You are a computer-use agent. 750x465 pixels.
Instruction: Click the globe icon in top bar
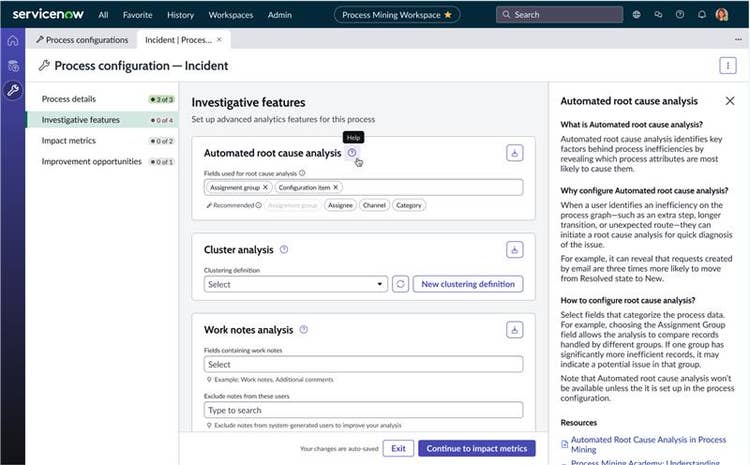pyautogui.click(x=636, y=14)
